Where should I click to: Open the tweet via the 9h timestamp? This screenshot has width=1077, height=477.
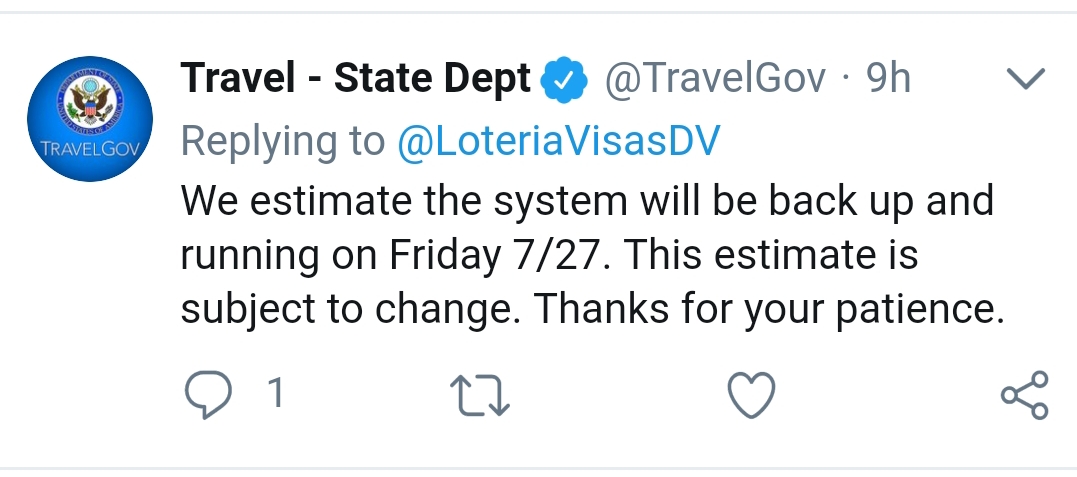889,78
